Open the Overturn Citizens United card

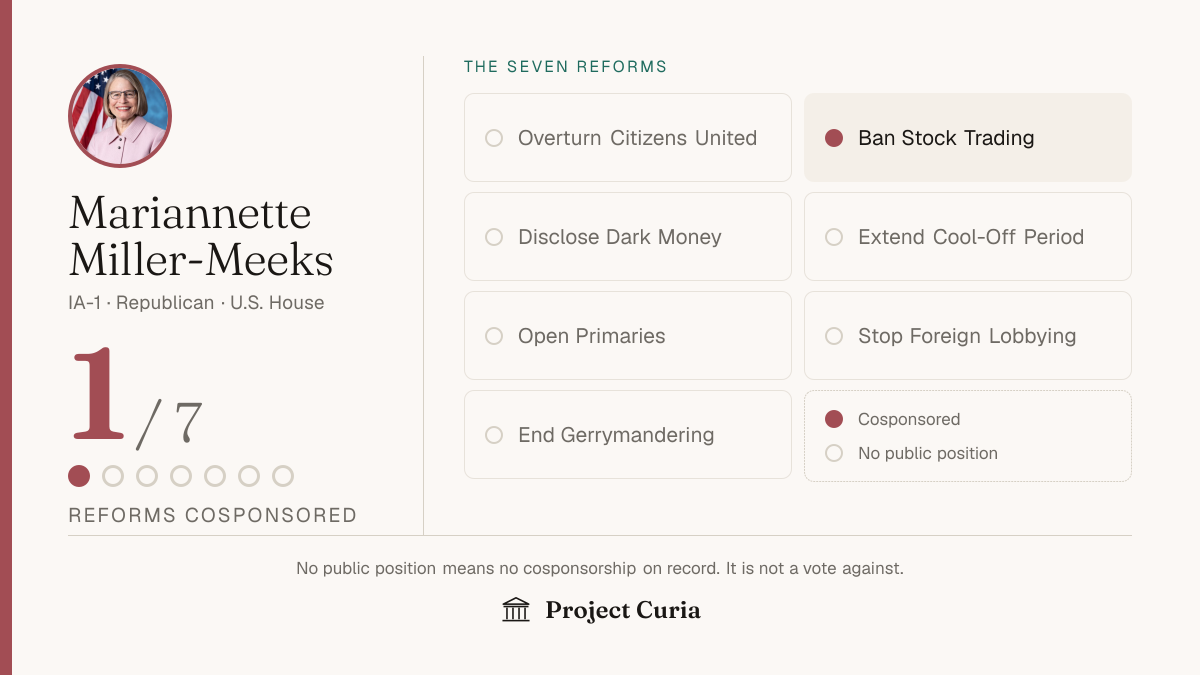[x=628, y=138]
